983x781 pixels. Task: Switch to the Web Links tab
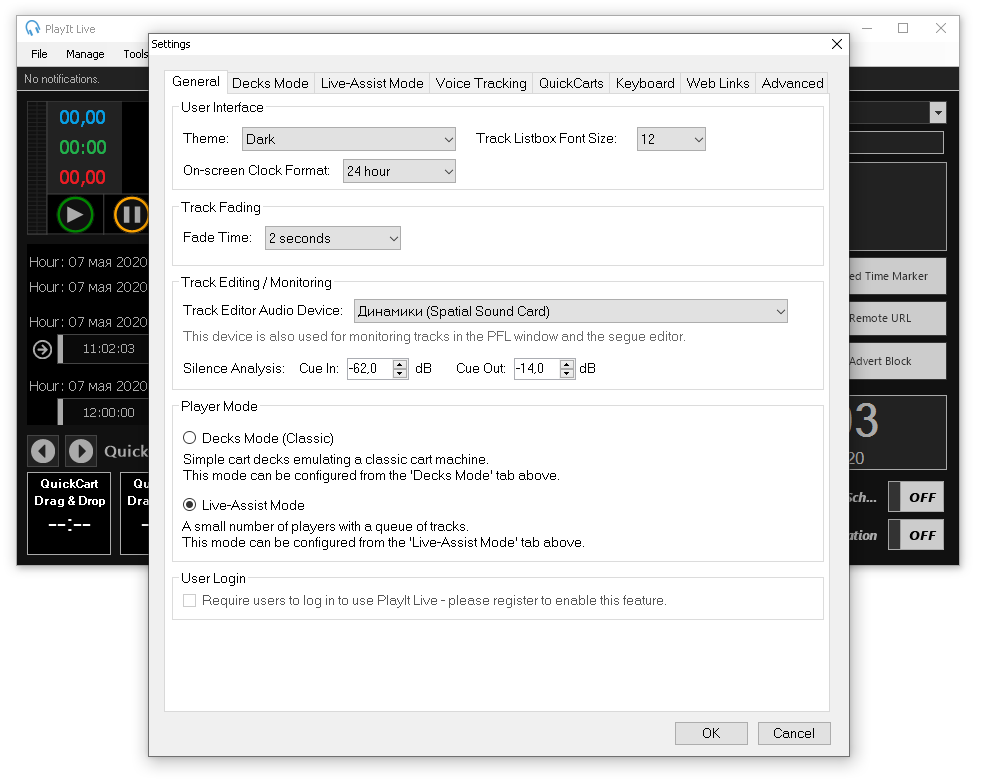tap(718, 83)
